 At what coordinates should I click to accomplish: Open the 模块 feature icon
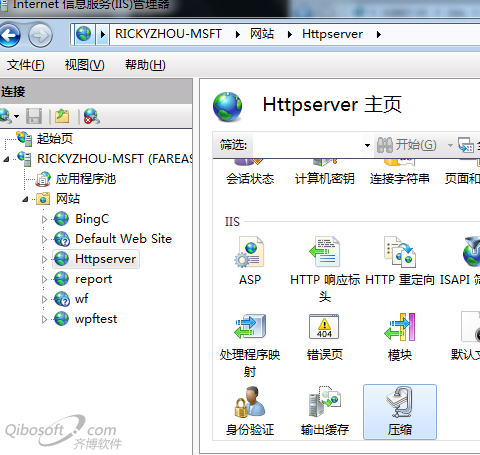400,327
